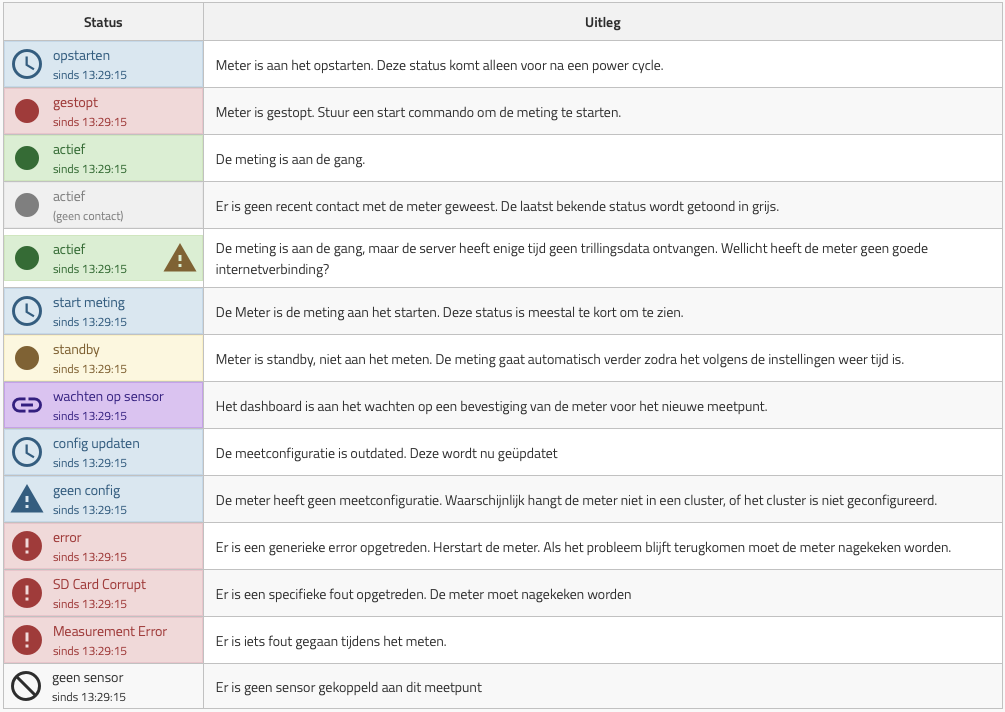The height and width of the screenshot is (712, 1005).
Task: Click the grey circle for 'actief (geen contact)'
Action: pos(27,205)
